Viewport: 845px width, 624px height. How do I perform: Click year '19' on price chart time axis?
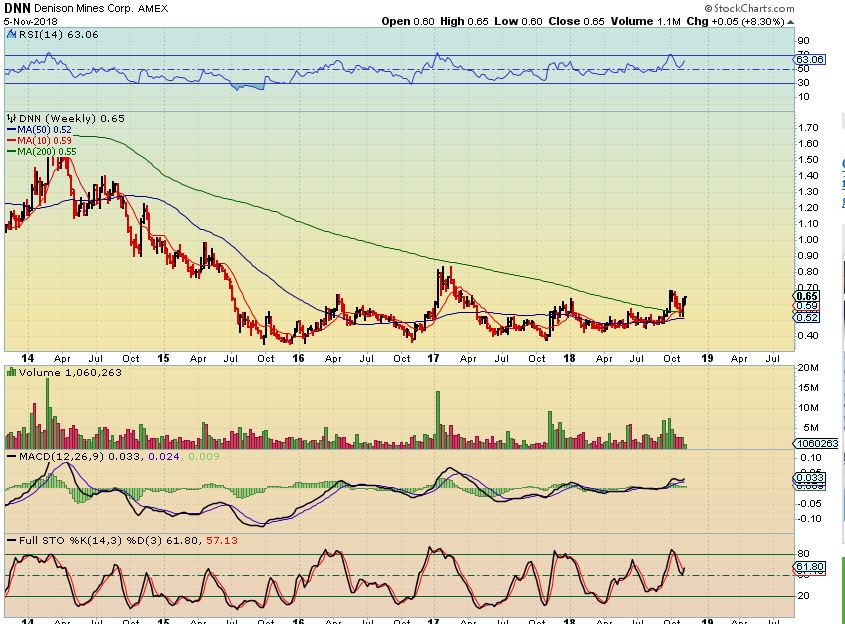[x=707, y=358]
